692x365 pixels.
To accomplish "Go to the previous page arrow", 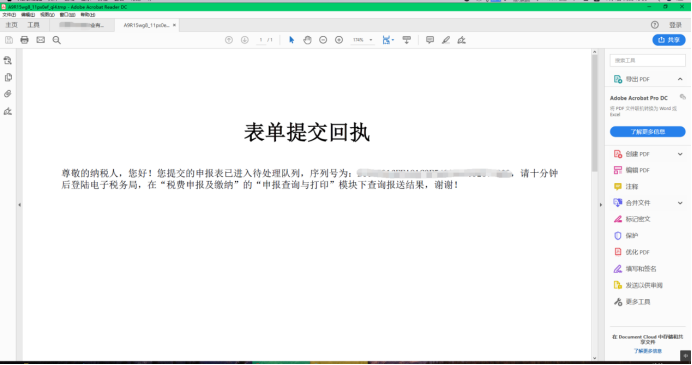I will (x=229, y=40).
